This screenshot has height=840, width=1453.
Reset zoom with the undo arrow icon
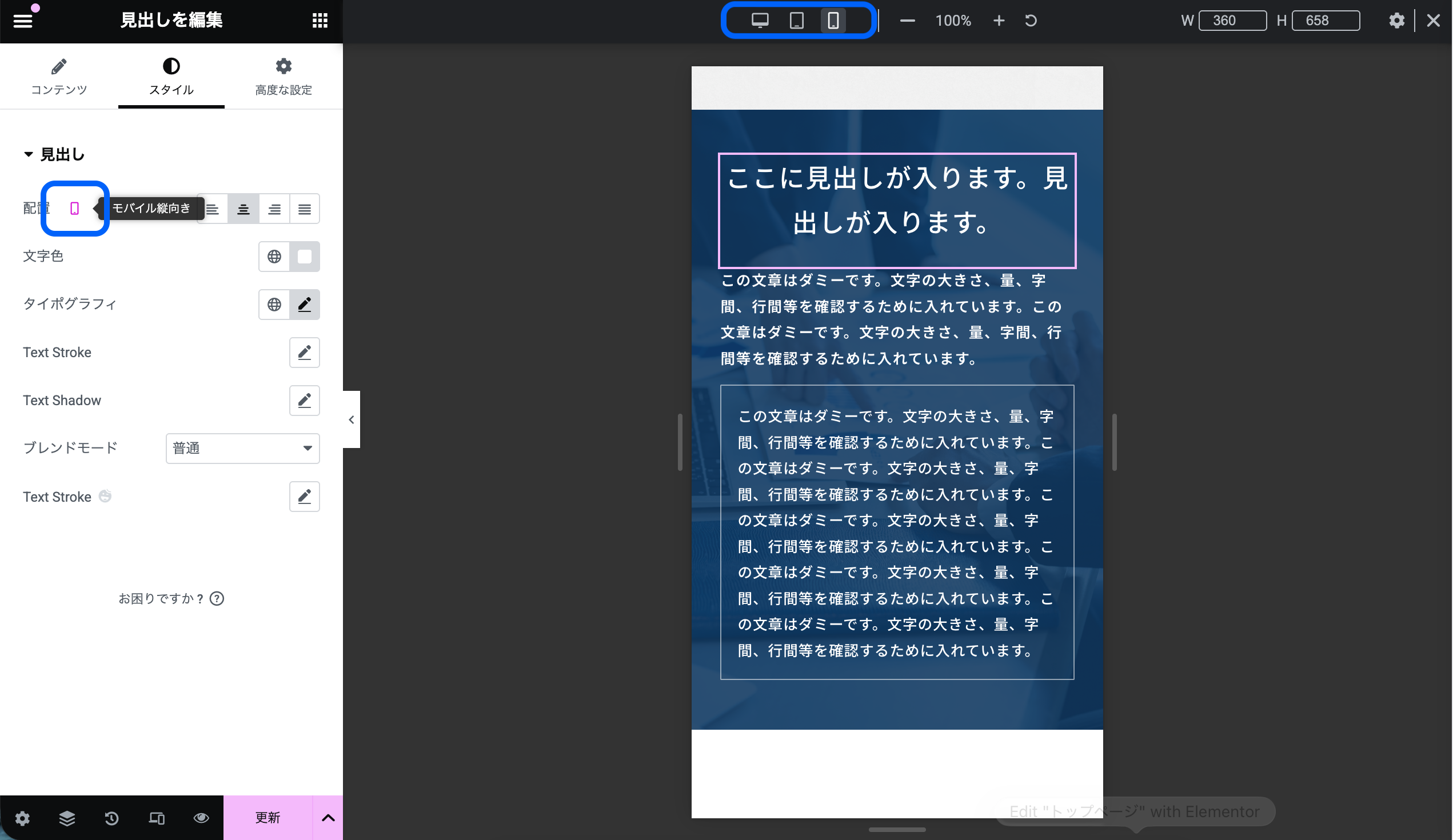1031,21
